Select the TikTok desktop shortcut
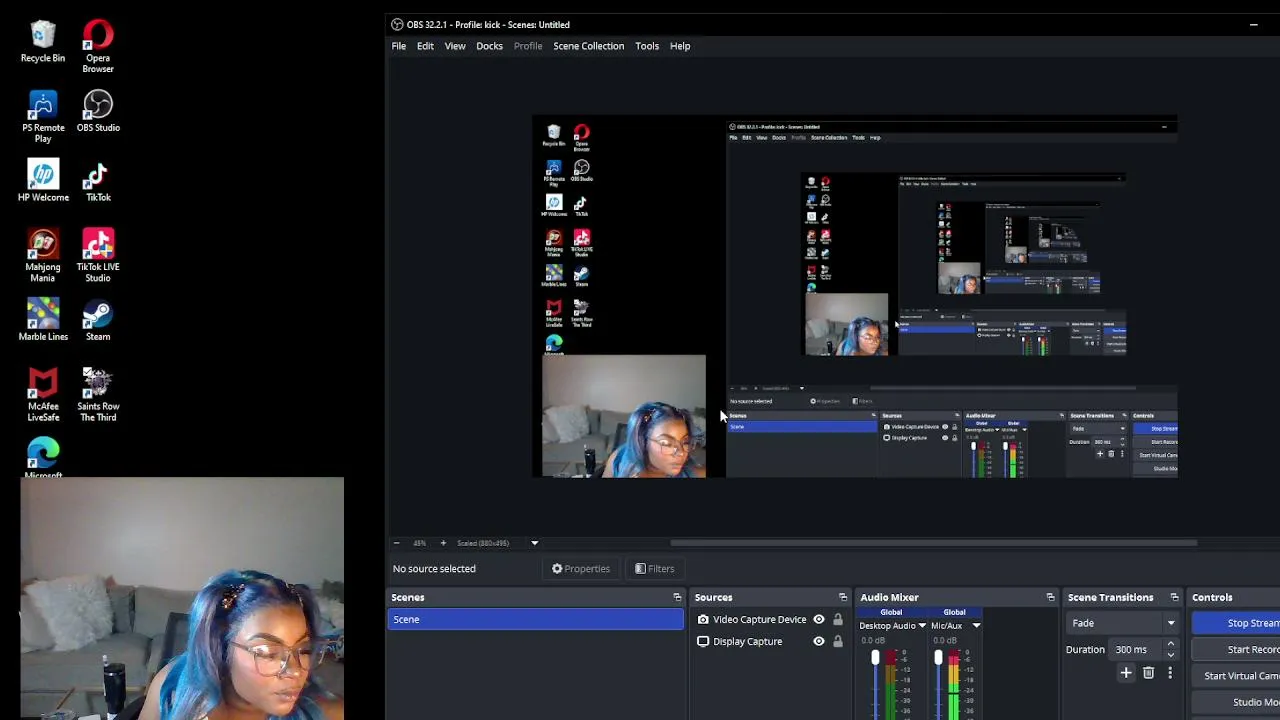 pos(98,181)
